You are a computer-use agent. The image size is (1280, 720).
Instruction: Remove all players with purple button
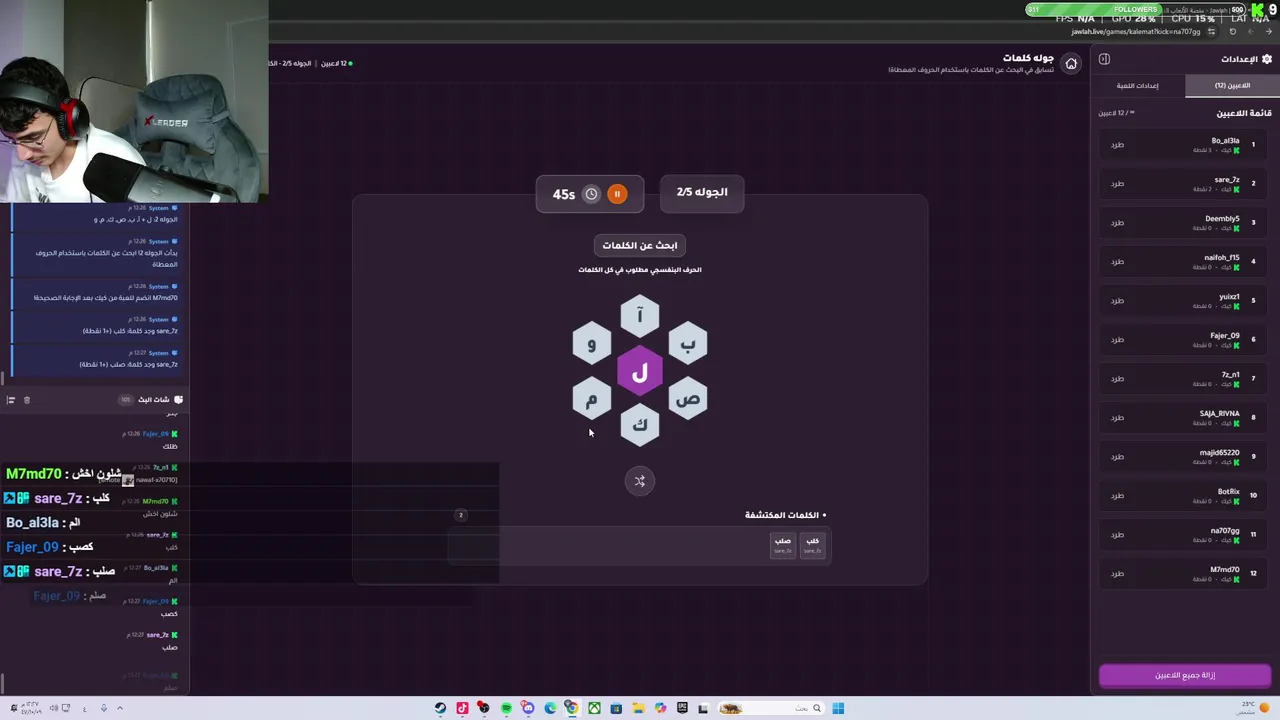[x=1185, y=675]
